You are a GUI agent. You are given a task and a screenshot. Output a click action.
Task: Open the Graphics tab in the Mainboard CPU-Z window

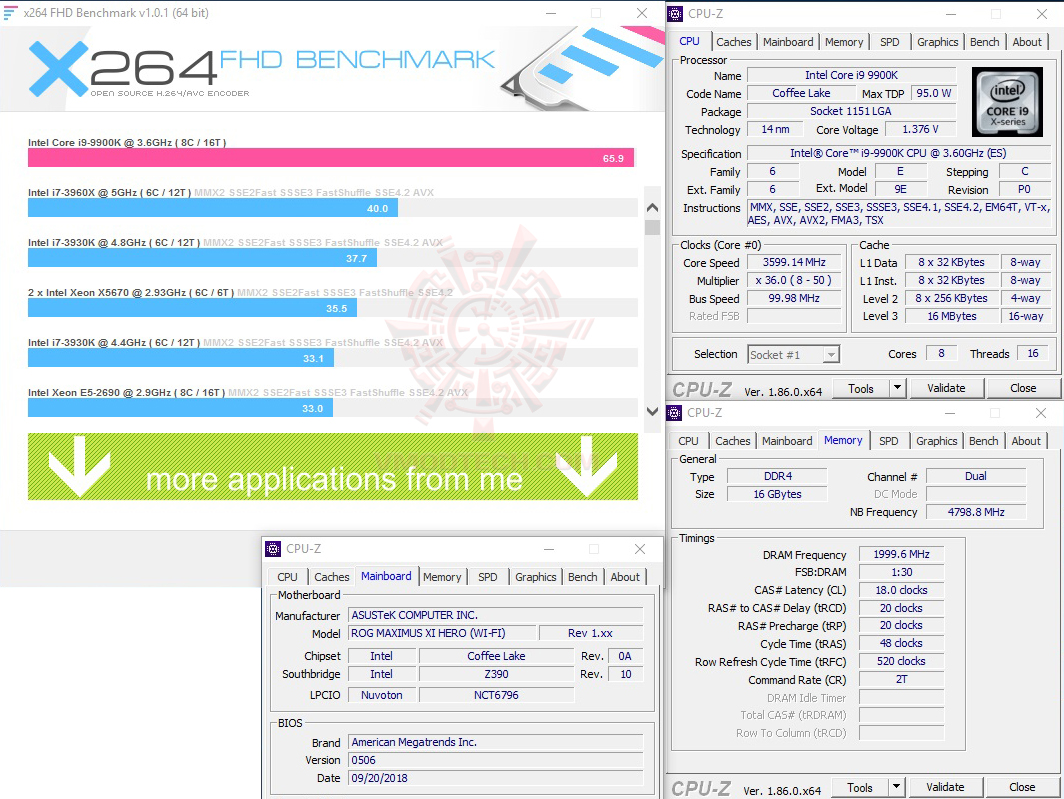[535, 577]
